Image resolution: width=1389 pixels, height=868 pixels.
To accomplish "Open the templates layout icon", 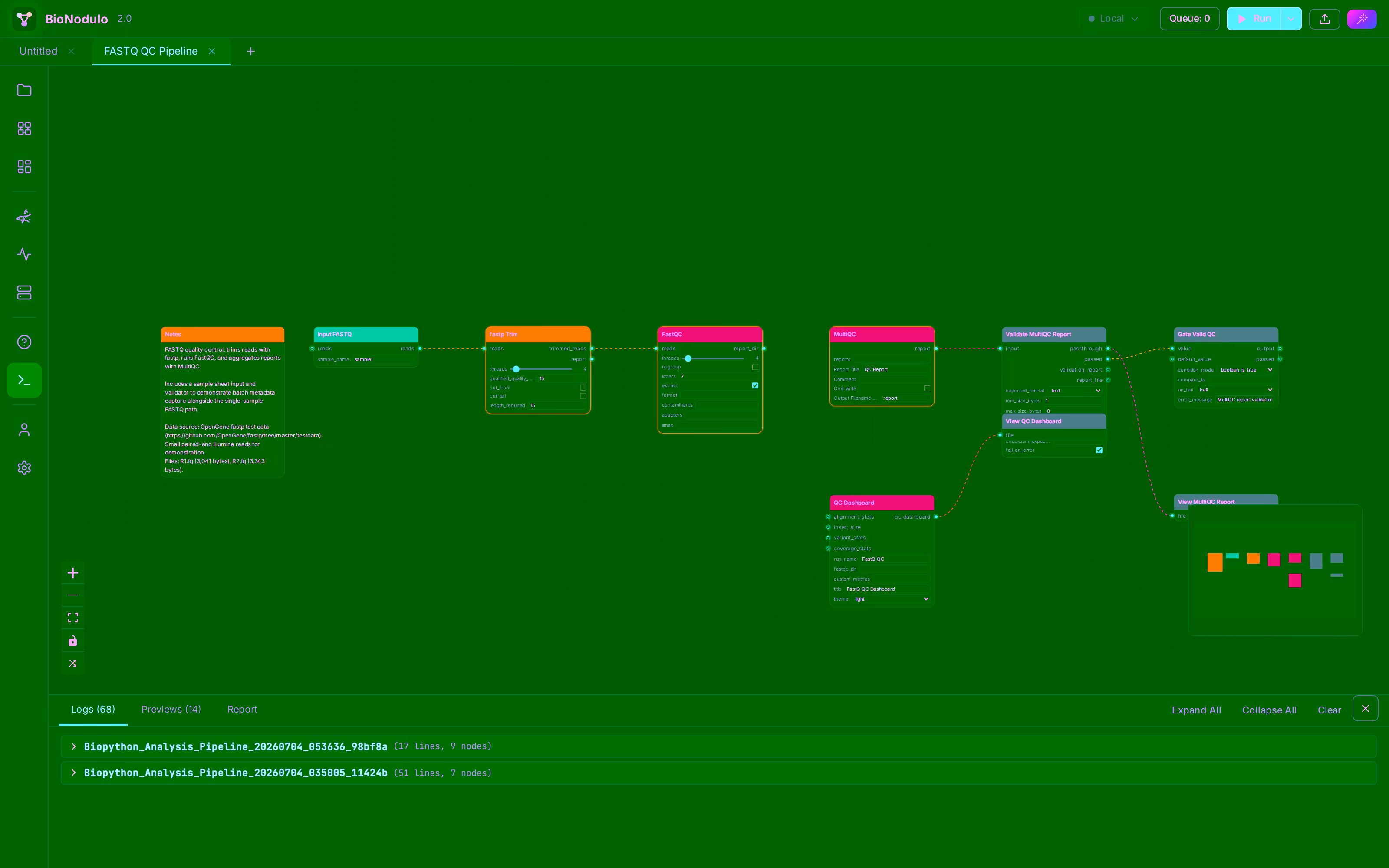I will tap(24, 167).
